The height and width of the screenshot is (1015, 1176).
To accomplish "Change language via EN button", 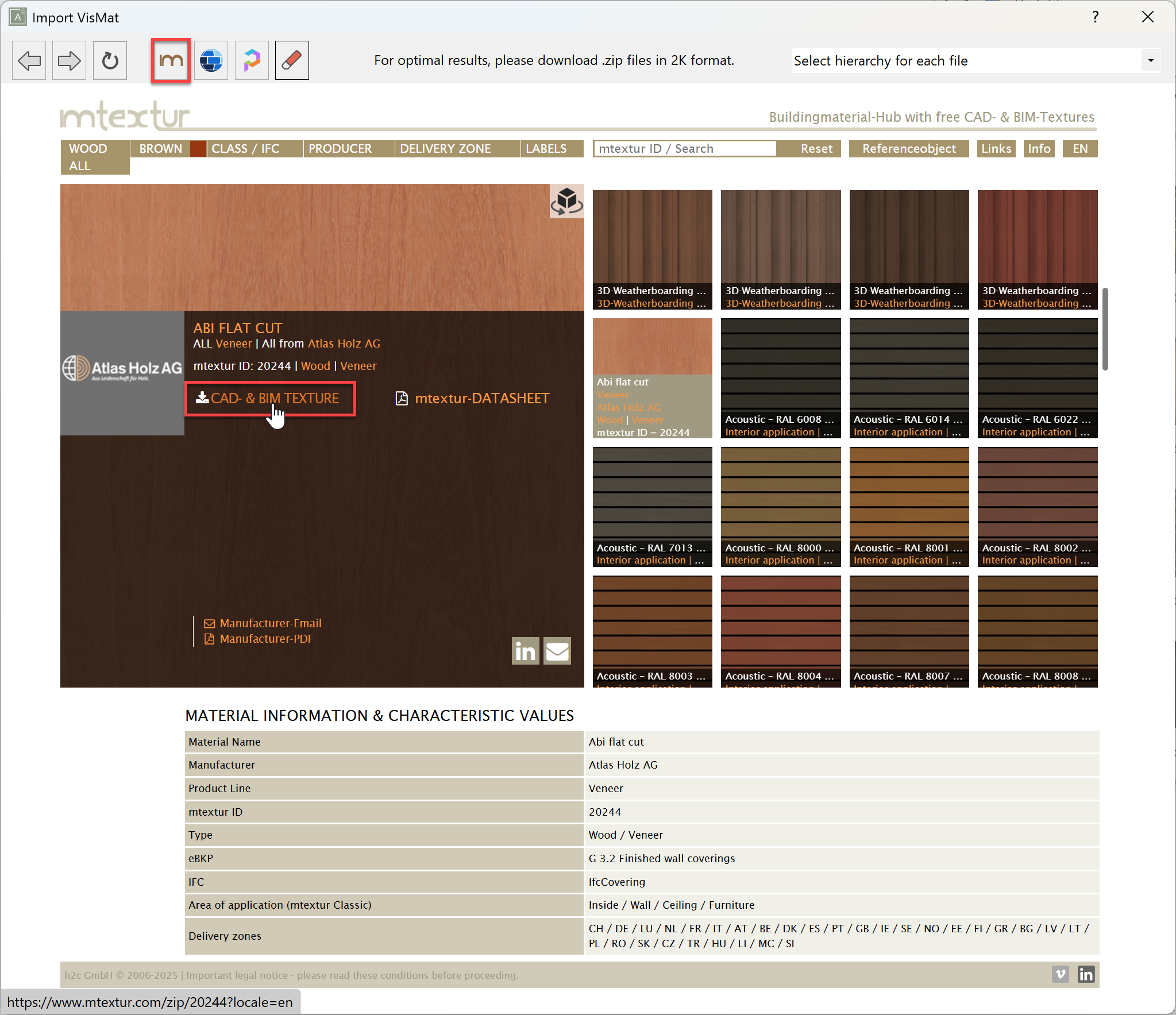I will click(1080, 149).
